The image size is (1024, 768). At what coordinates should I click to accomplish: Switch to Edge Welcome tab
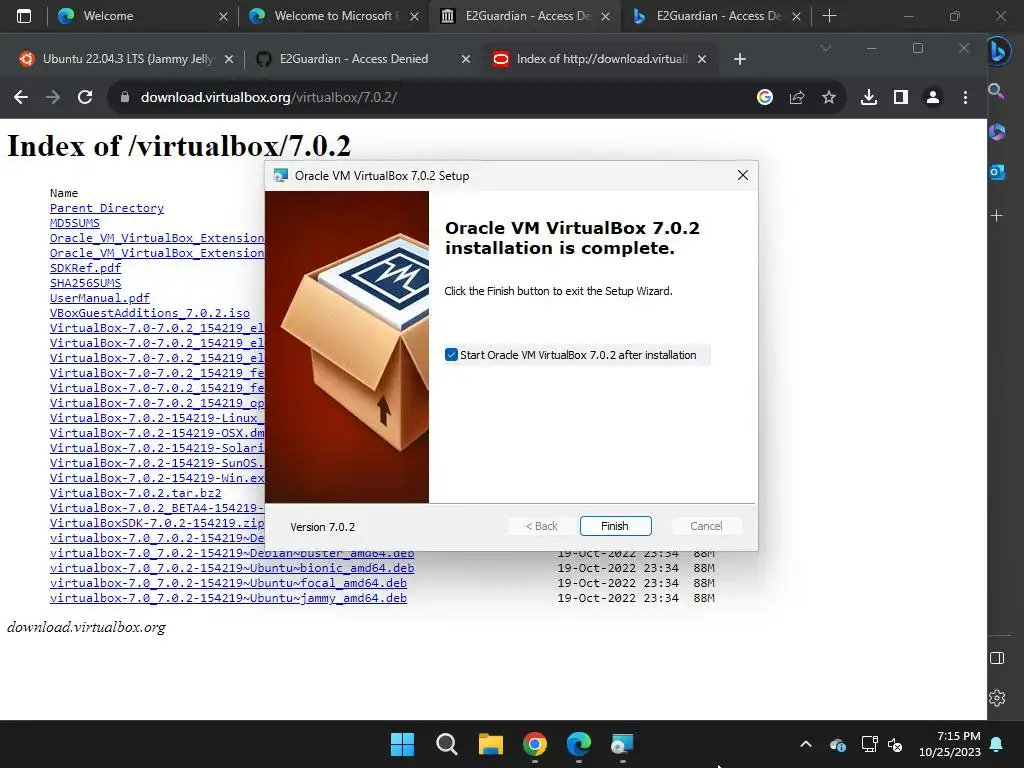tap(142, 16)
